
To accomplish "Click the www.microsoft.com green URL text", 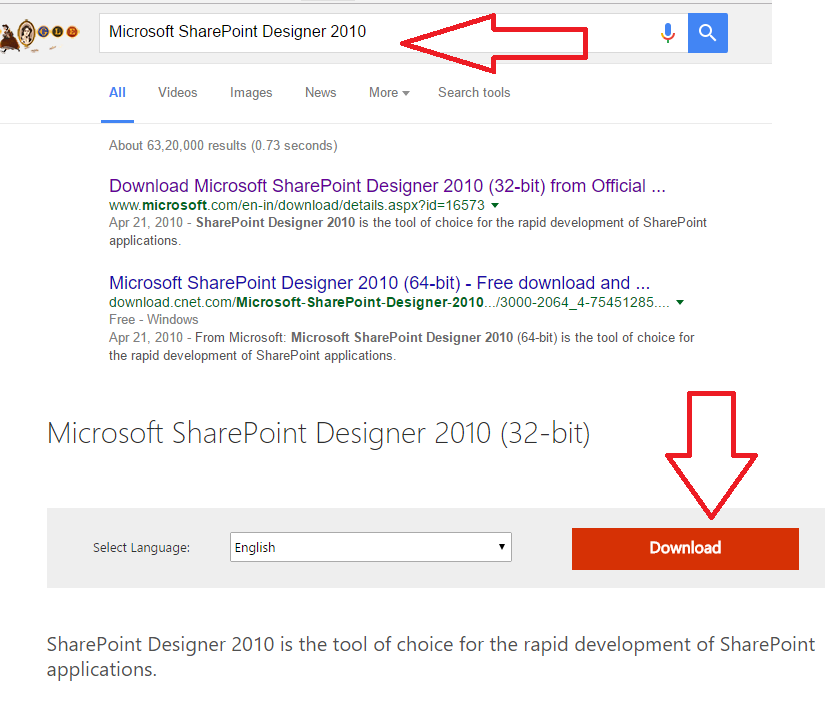I will coord(296,205).
